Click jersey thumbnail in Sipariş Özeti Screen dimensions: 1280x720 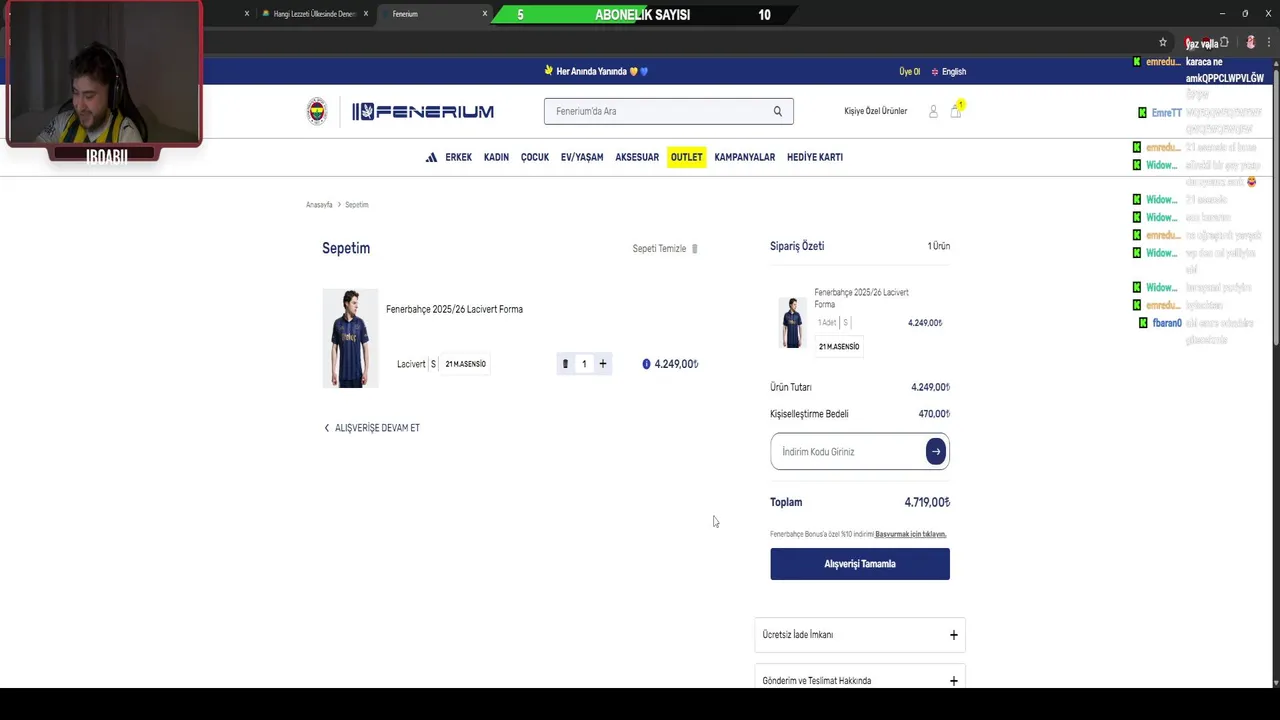792,322
